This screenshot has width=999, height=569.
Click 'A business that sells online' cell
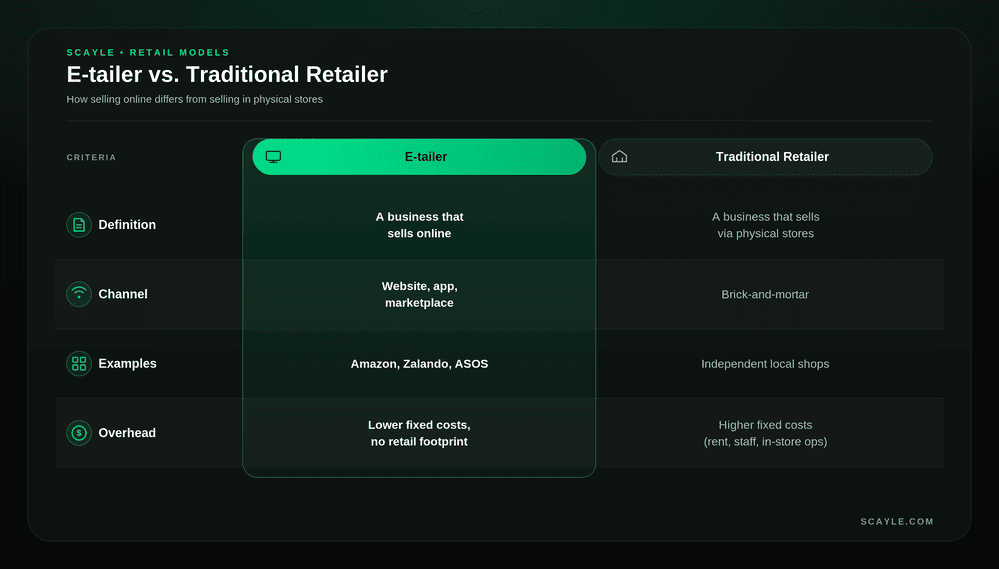[x=419, y=225]
